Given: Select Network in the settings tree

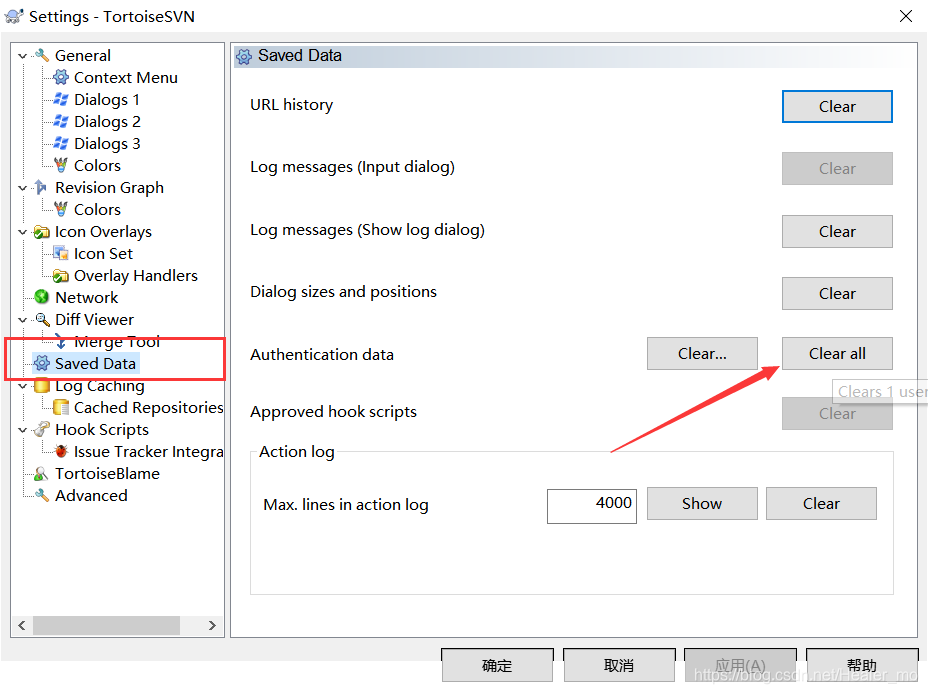Looking at the screenshot, I should tap(86, 297).
